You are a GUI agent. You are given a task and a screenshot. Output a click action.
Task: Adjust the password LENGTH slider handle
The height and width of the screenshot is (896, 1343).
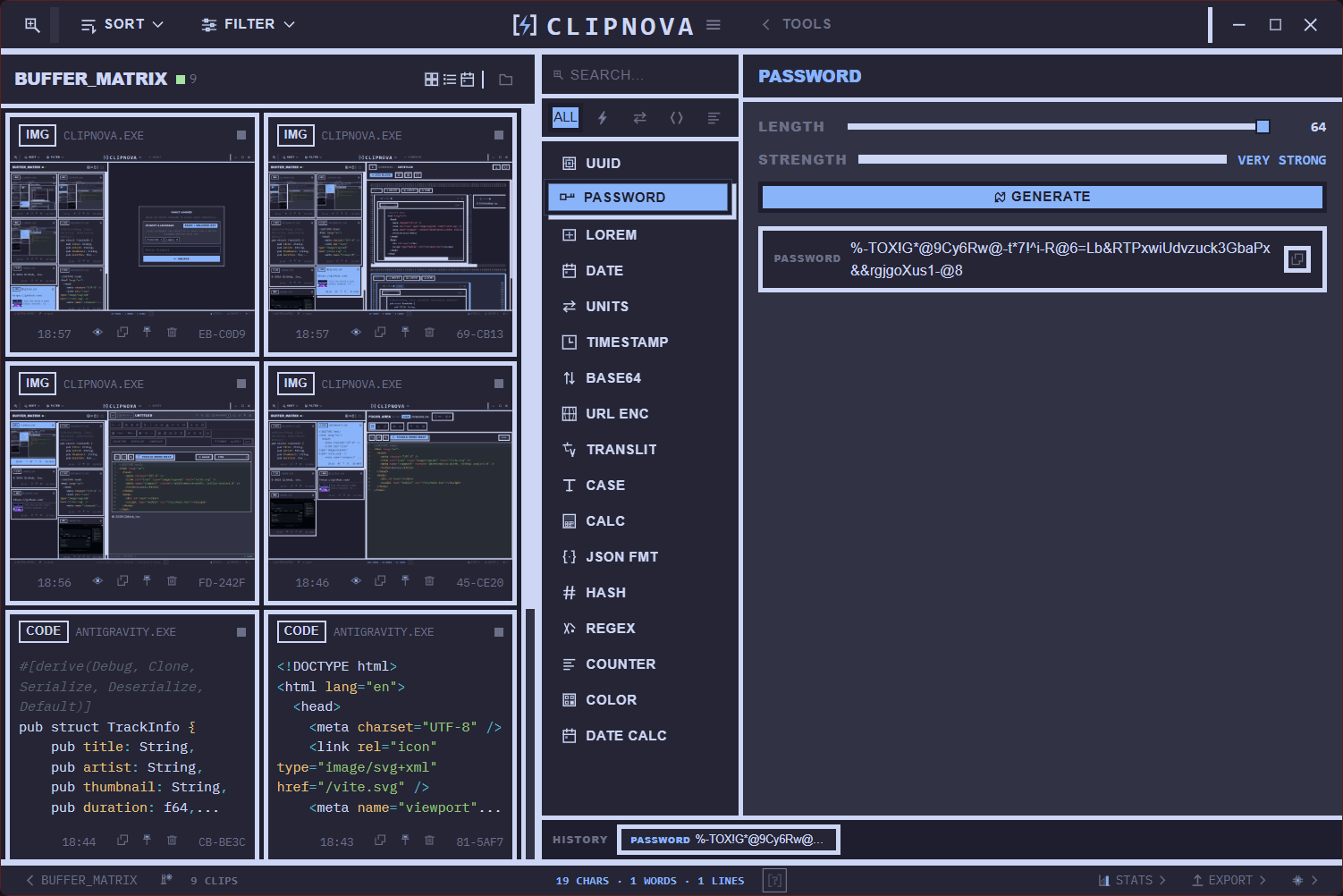click(x=1263, y=127)
